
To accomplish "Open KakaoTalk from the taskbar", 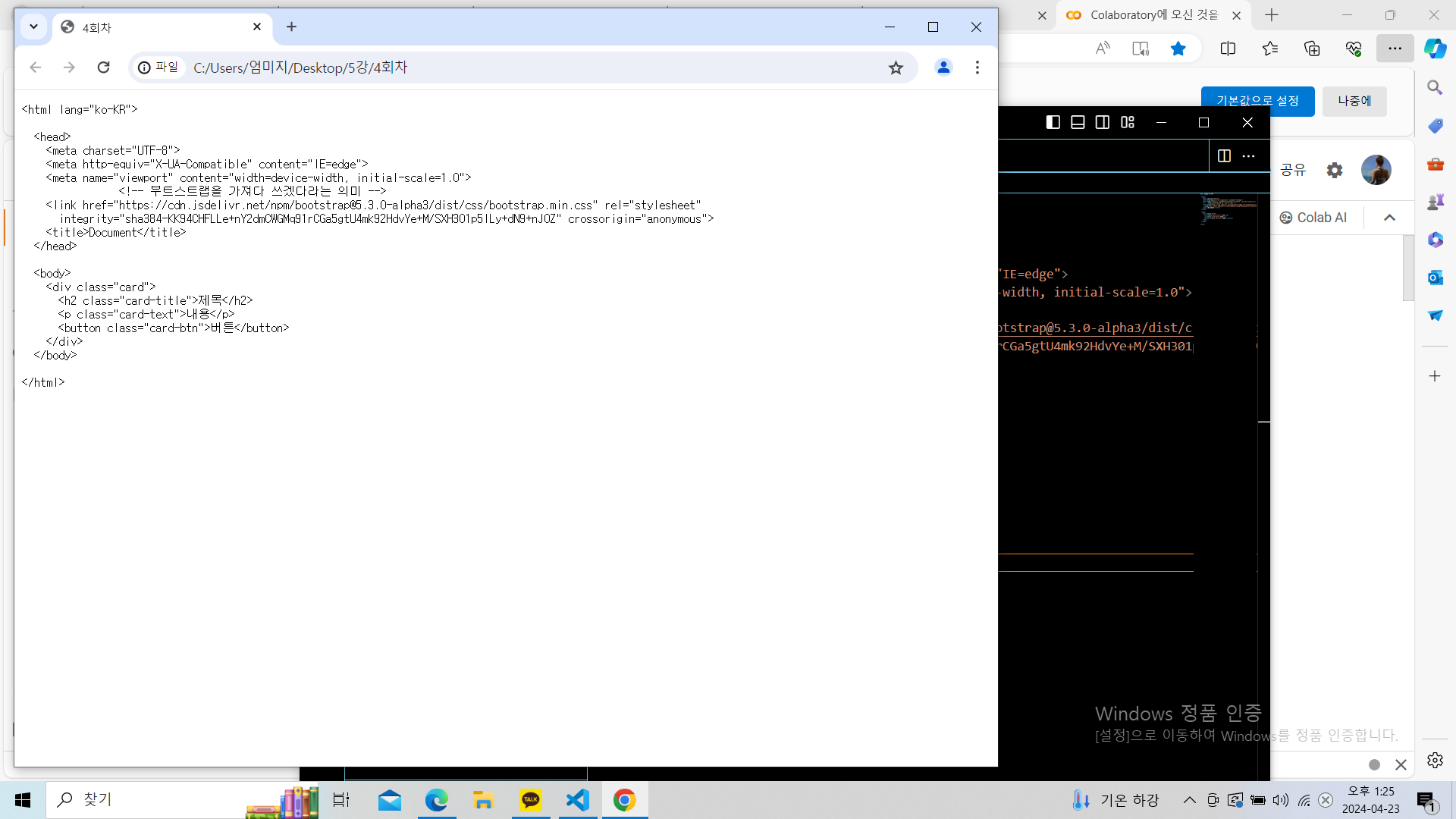I will pos(530,800).
